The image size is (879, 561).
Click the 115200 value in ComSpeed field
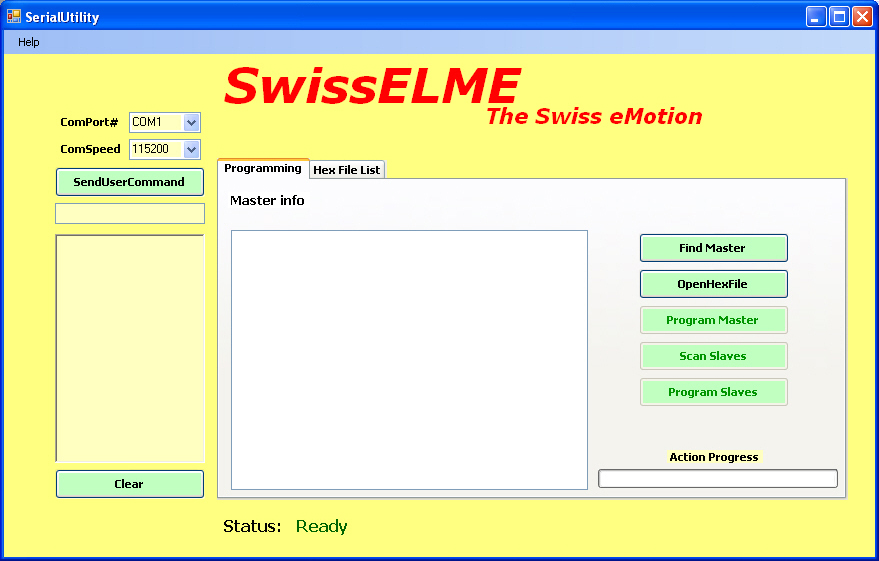[150, 149]
